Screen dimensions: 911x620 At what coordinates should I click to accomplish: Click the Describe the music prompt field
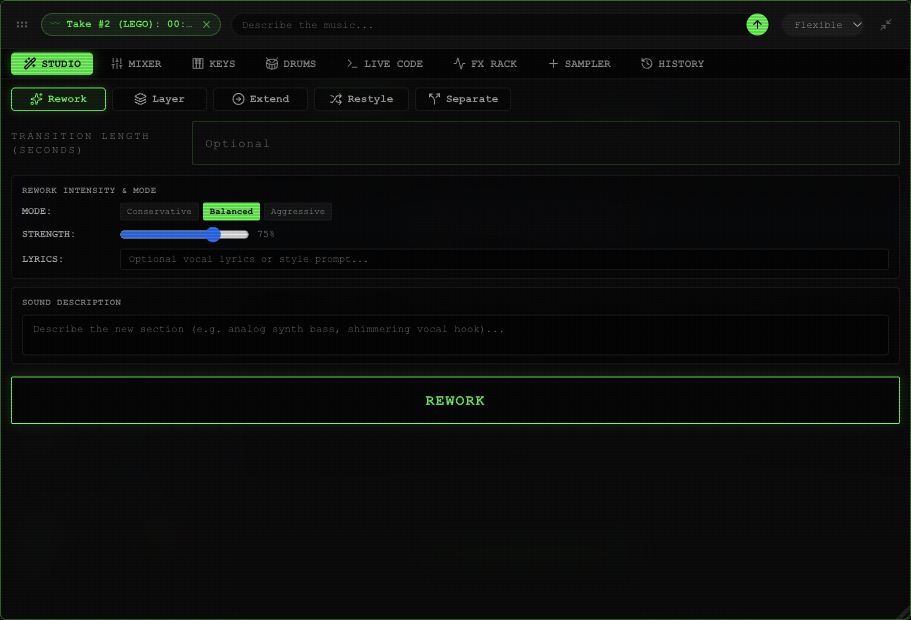(x=488, y=25)
